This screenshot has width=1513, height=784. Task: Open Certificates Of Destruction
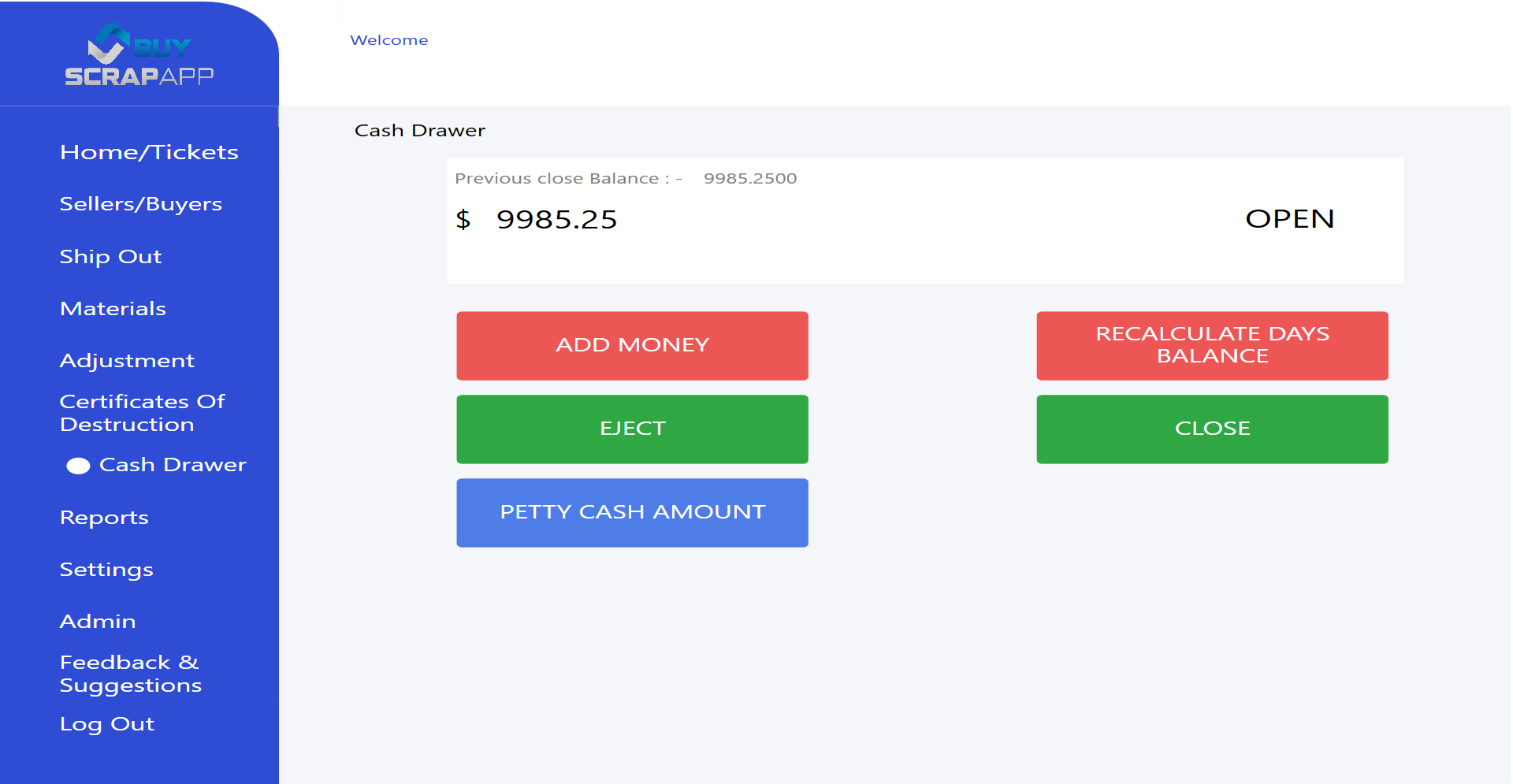tap(143, 413)
